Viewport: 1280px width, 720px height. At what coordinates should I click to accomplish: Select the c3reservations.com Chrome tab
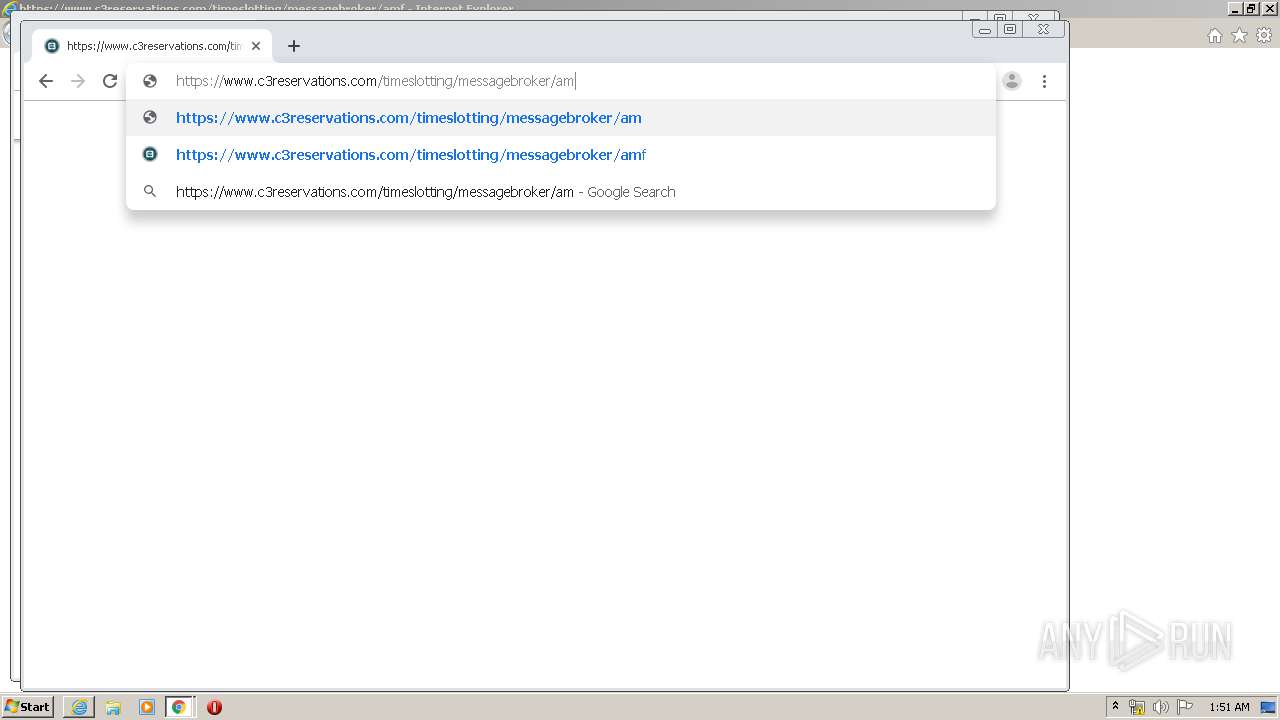pos(152,46)
